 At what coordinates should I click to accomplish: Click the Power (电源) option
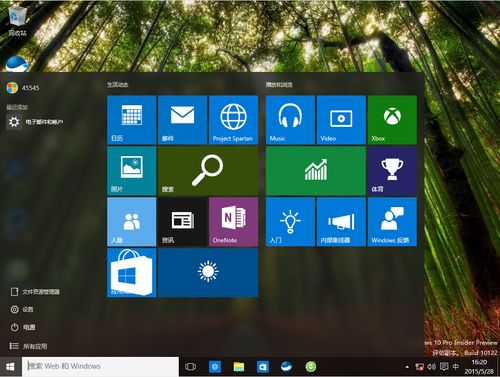click(23, 327)
